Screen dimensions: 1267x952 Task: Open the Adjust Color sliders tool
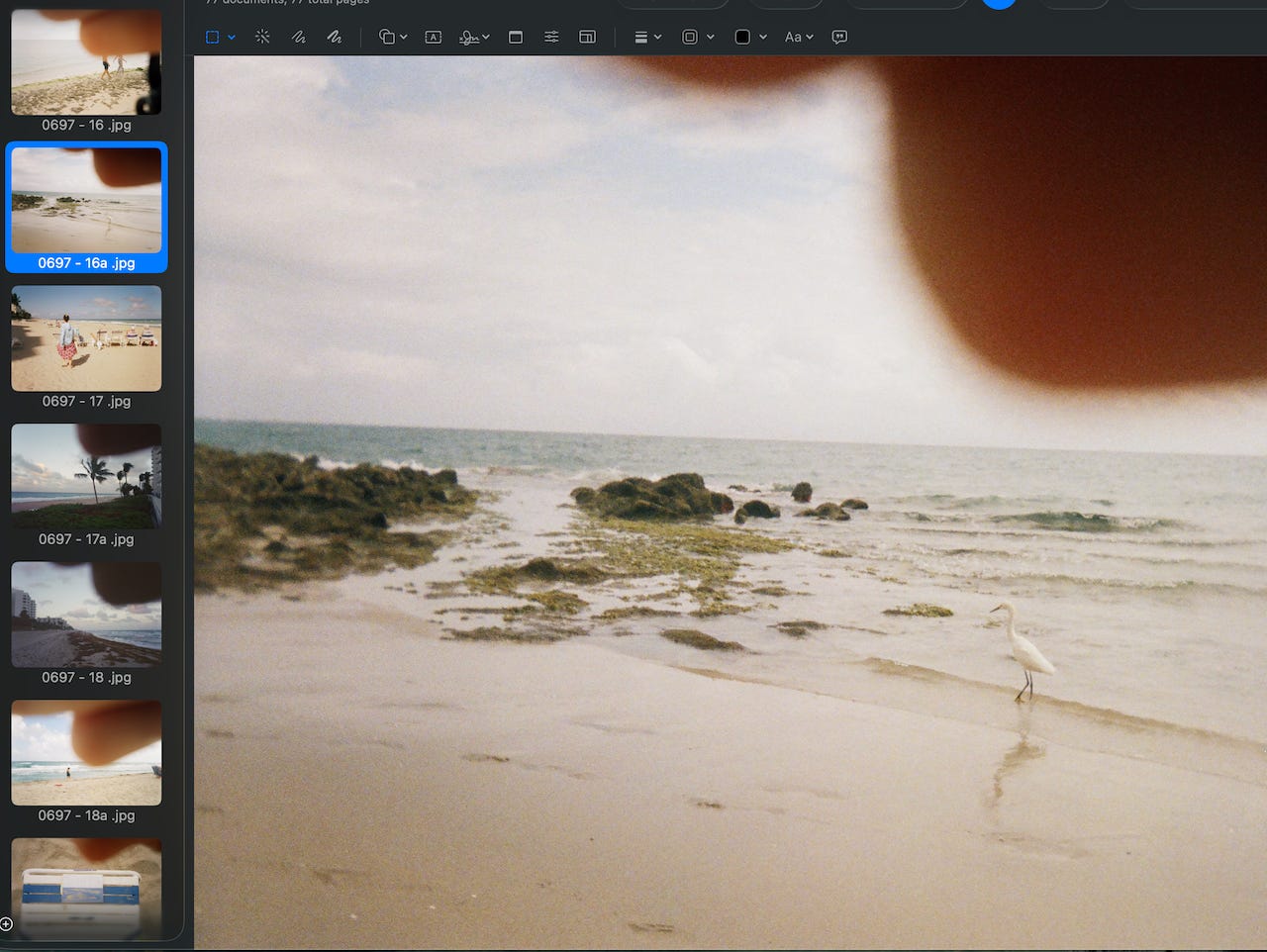click(551, 37)
